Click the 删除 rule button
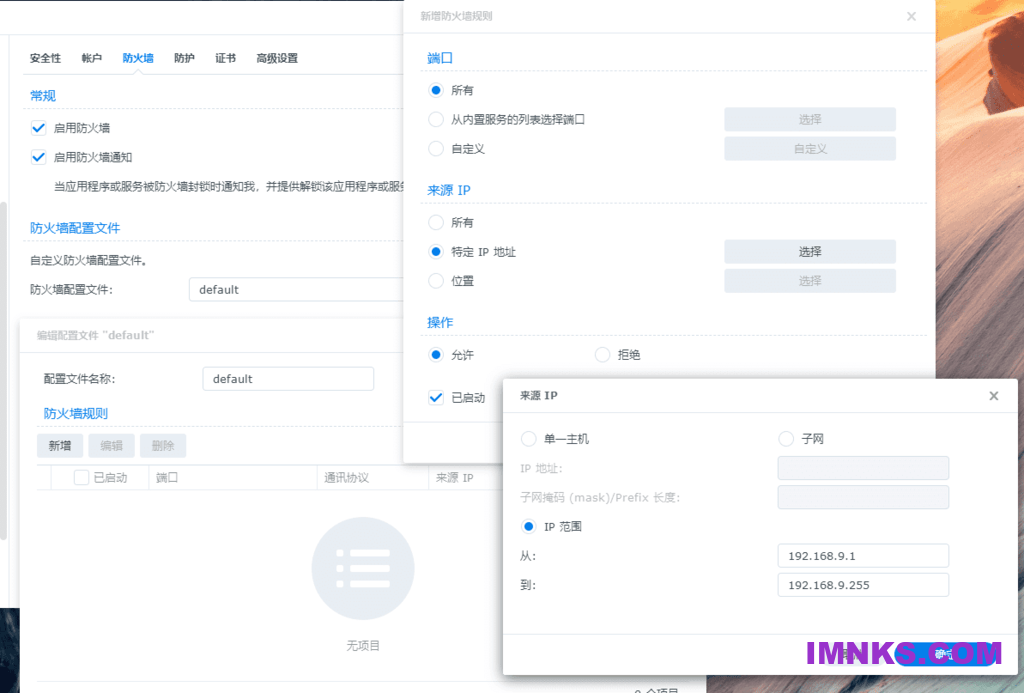 click(163, 445)
